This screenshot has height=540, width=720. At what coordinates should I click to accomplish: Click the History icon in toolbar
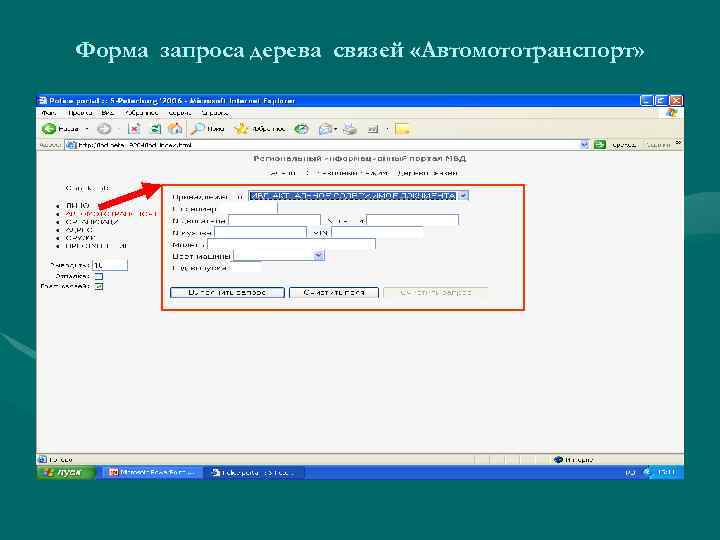301,129
